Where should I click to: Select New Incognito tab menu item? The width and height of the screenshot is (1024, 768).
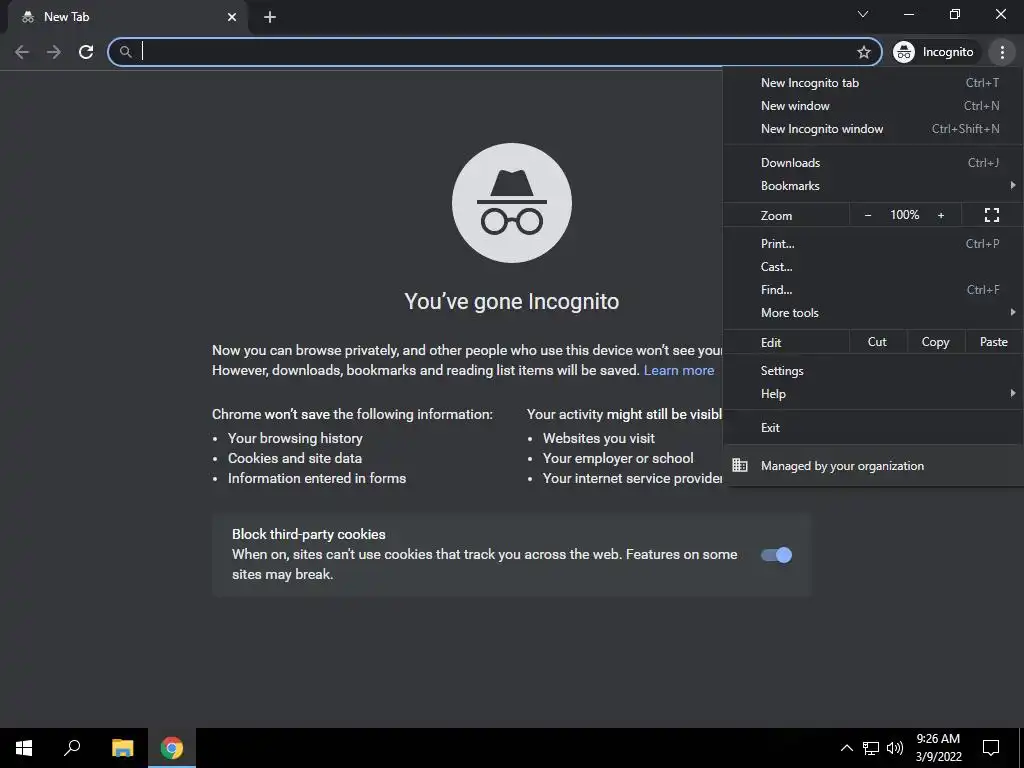tap(873, 83)
